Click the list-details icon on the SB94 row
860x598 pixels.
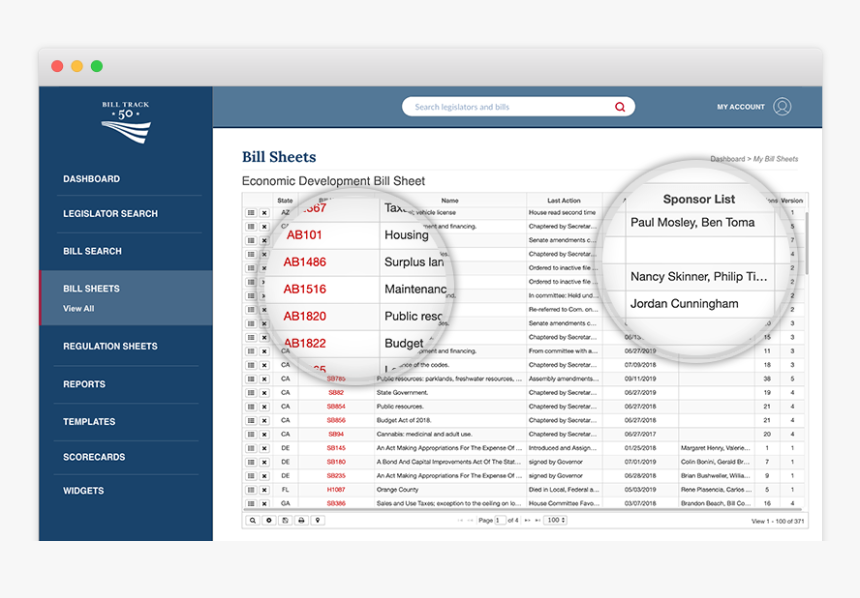(x=251, y=434)
